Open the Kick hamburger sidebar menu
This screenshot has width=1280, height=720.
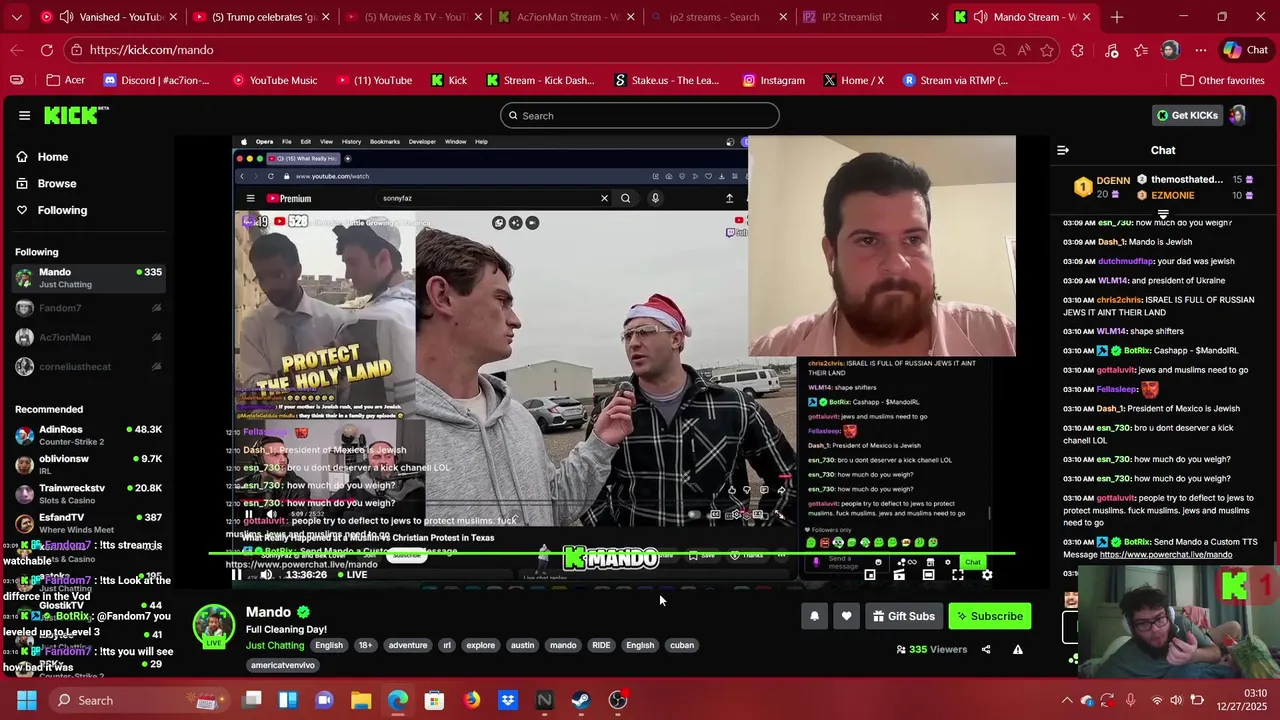click(24, 115)
